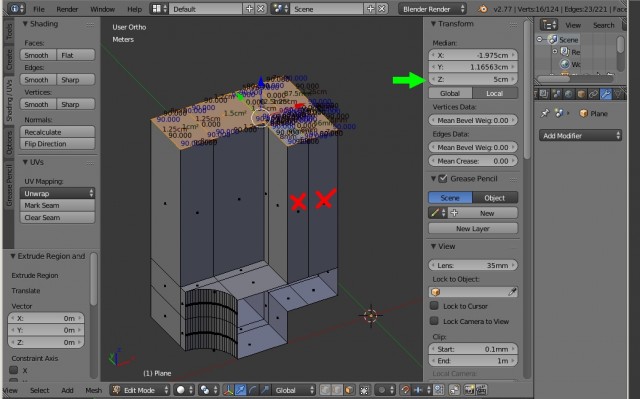Open the Object properties tab icon
Image resolution: width=640 pixels, height=399 pixels.
point(581,94)
